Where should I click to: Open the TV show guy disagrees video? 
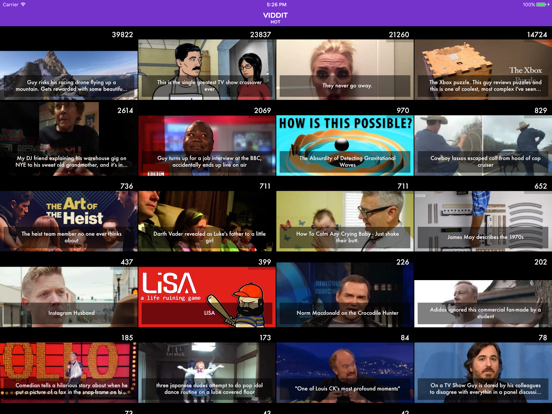[x=483, y=373]
